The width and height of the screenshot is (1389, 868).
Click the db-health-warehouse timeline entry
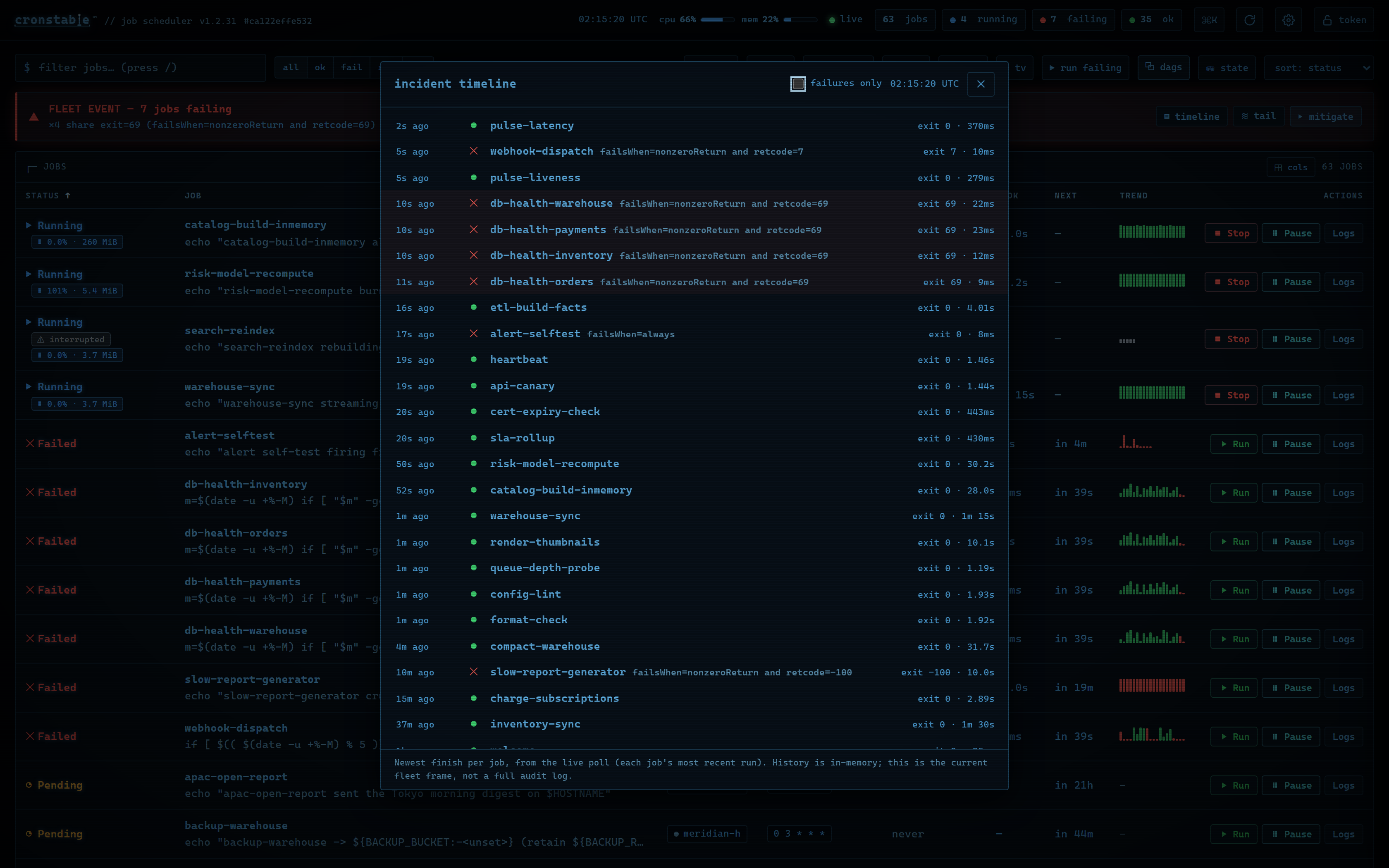click(694, 204)
